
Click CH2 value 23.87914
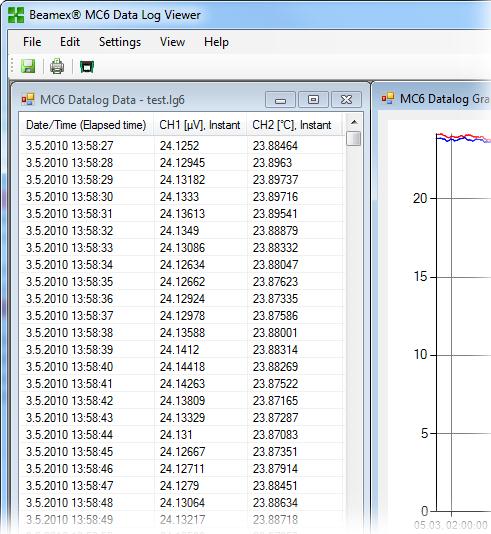(x=275, y=469)
